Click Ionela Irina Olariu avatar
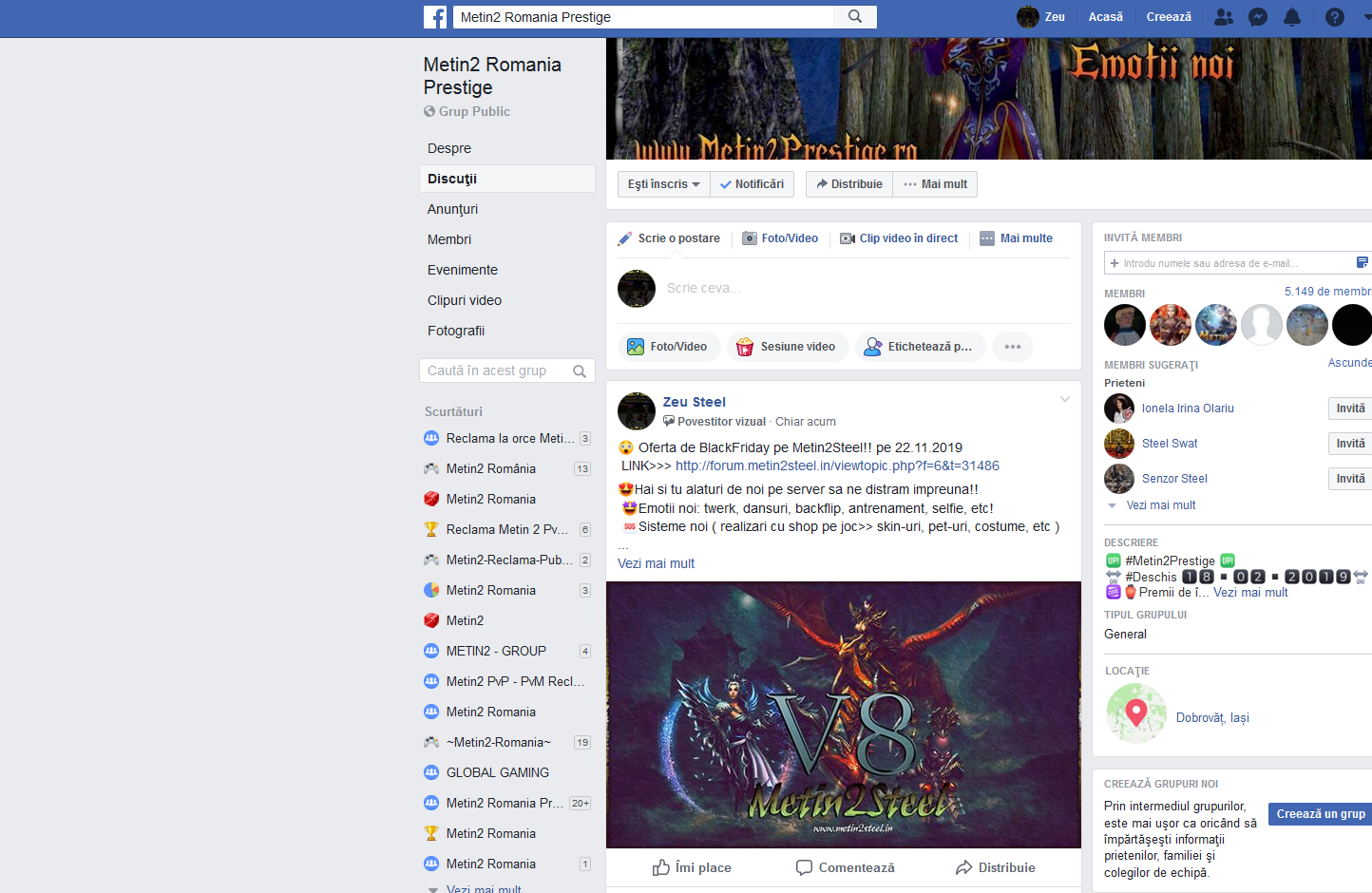 (1119, 408)
